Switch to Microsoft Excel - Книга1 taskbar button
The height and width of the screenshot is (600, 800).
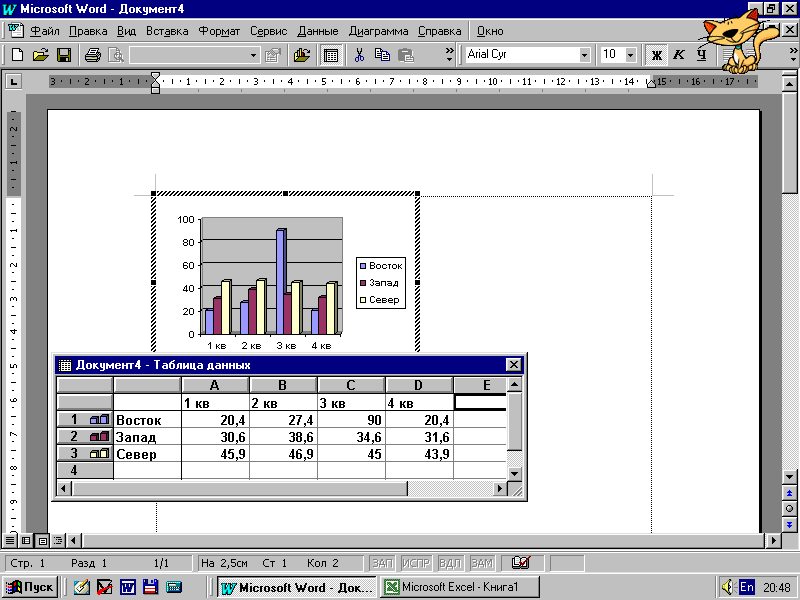tap(459, 587)
